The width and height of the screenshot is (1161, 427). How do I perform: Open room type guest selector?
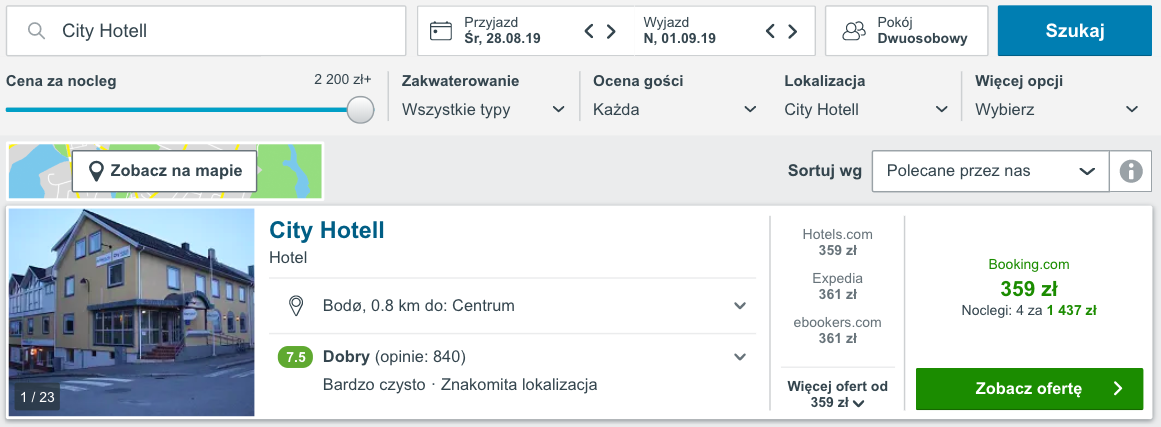click(906, 31)
